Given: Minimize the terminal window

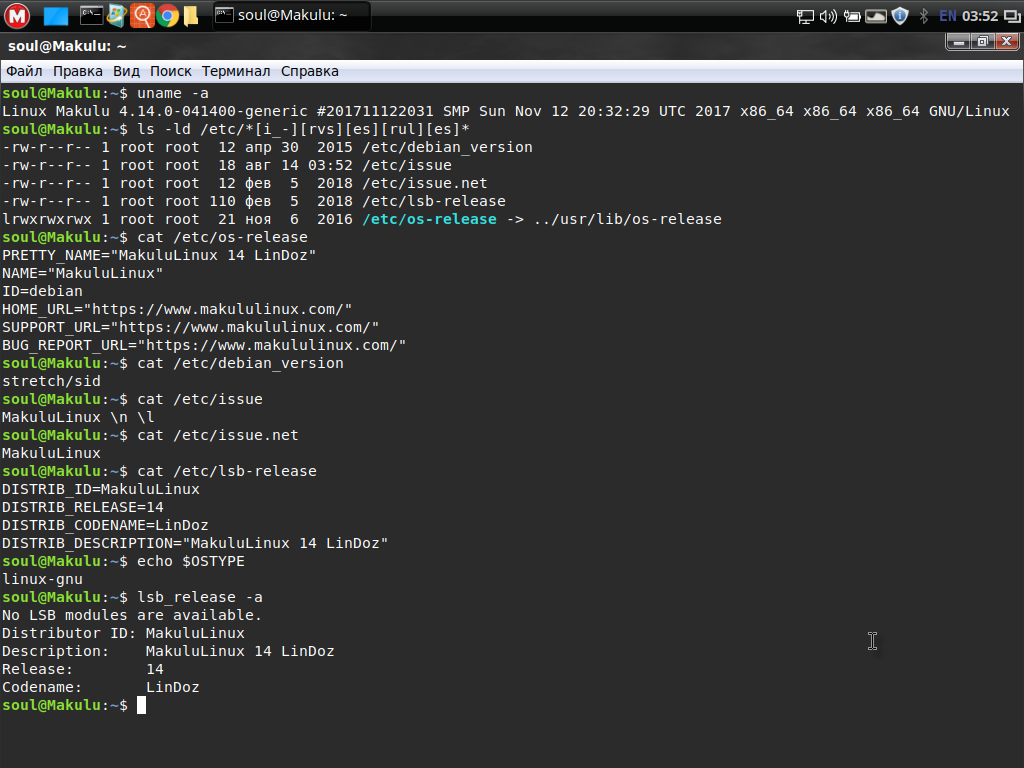Looking at the screenshot, I should [x=958, y=42].
